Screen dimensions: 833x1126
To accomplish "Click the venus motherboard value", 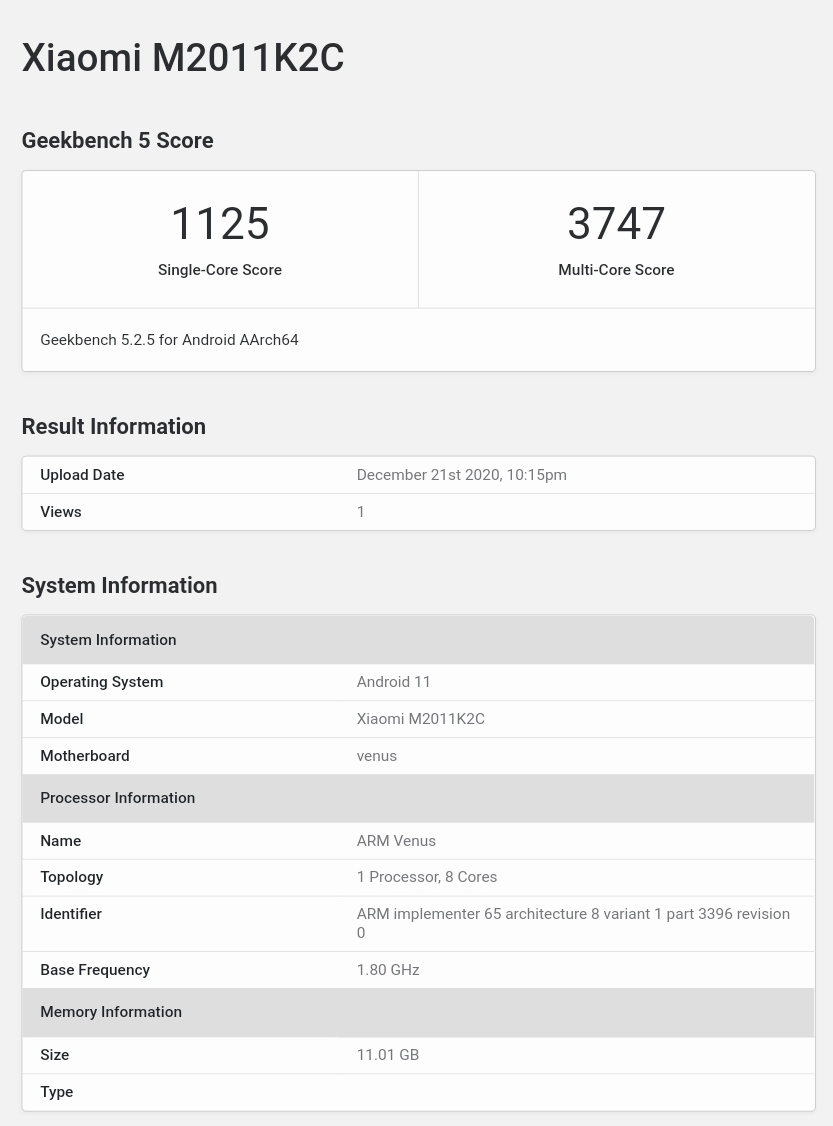I will [376, 756].
